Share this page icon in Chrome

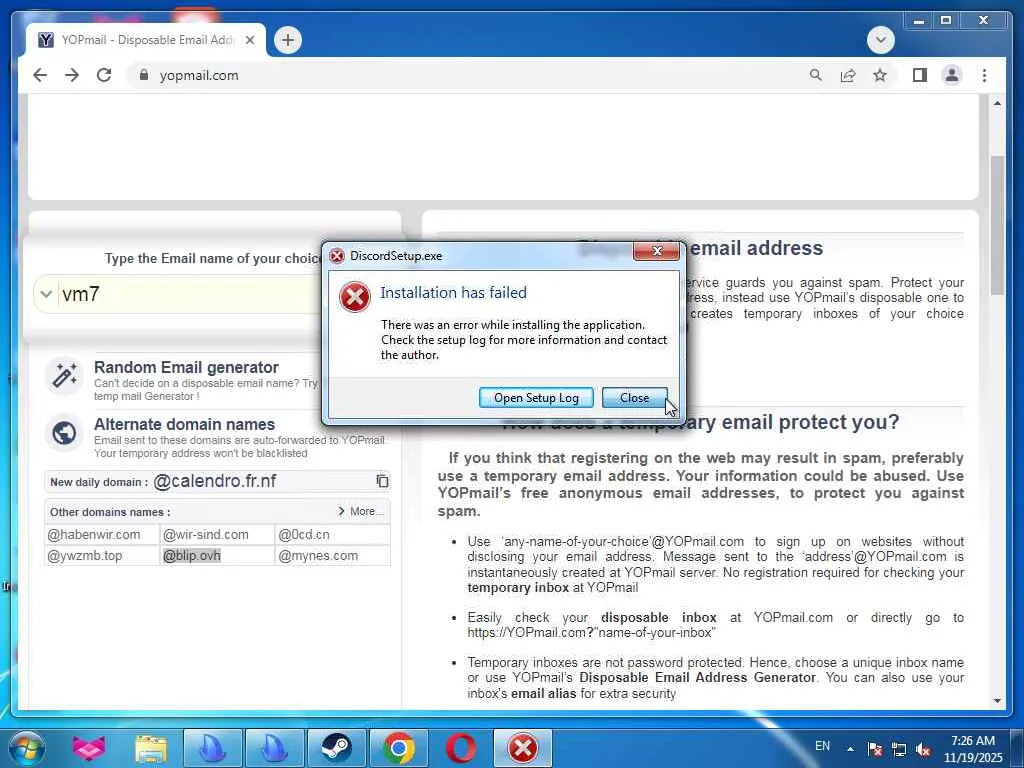pyautogui.click(x=848, y=75)
